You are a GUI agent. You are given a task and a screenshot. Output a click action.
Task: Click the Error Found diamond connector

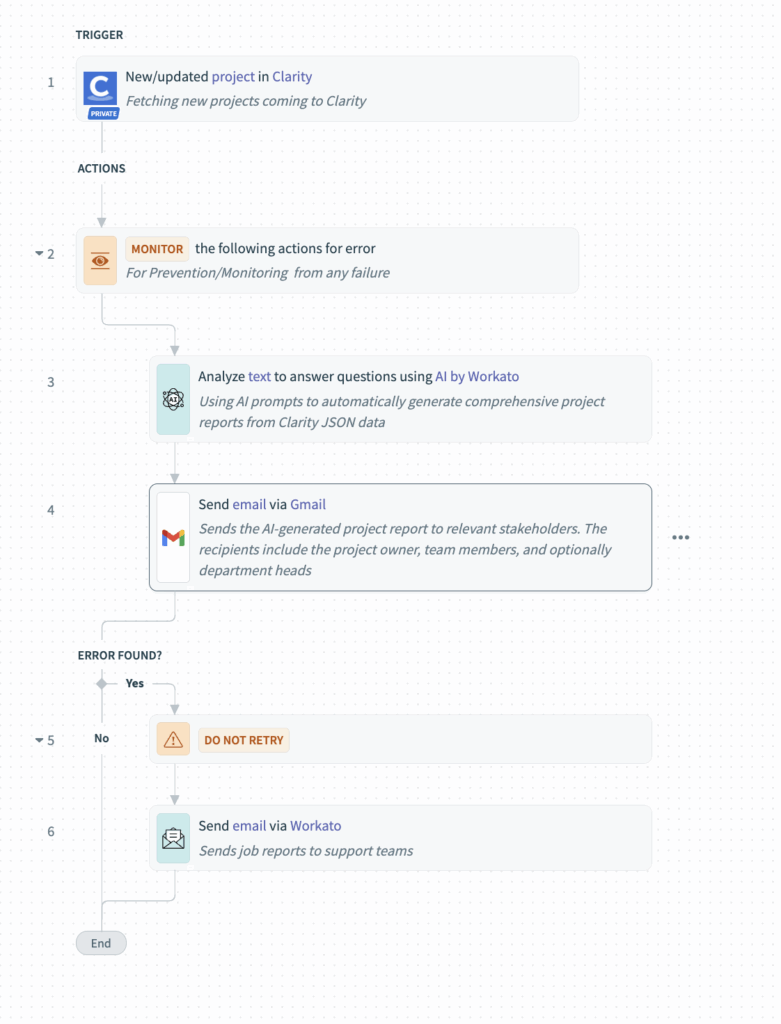pos(101,684)
